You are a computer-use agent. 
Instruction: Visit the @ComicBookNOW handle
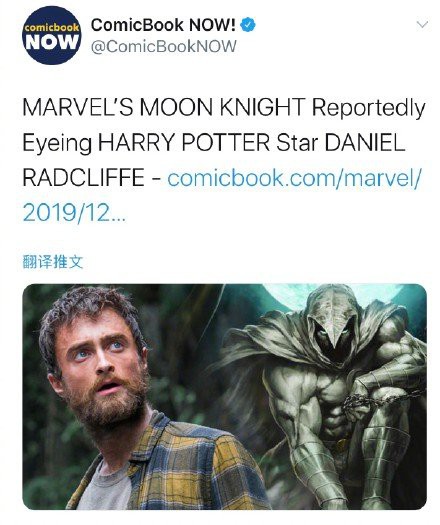point(163,46)
